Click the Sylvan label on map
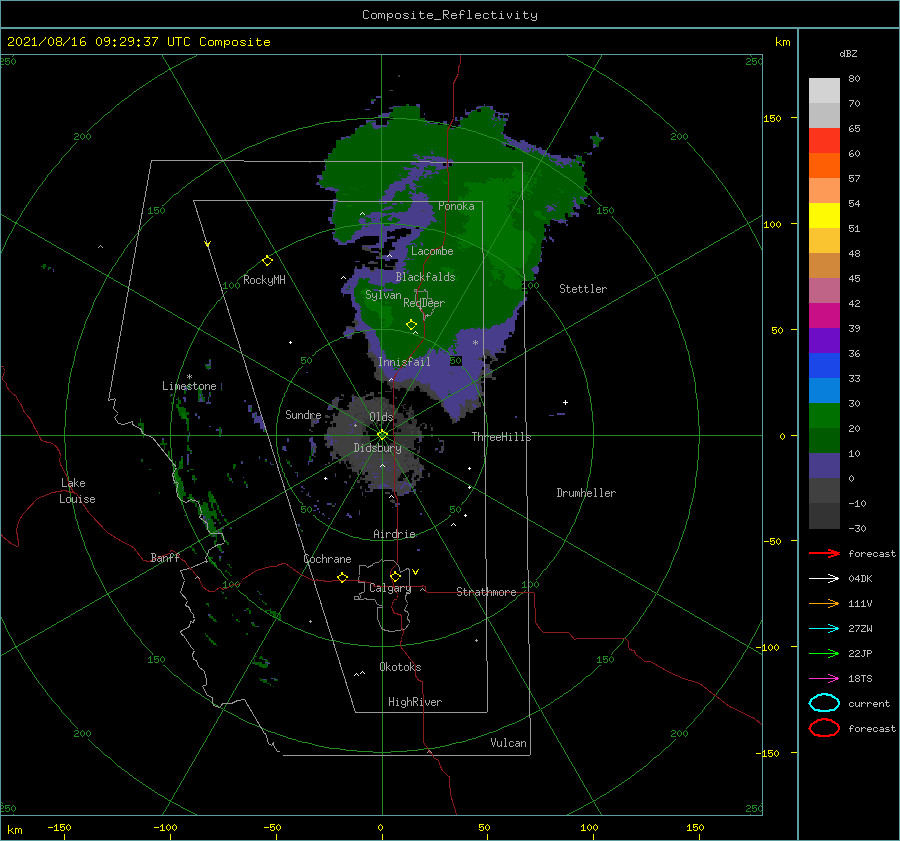 383,295
